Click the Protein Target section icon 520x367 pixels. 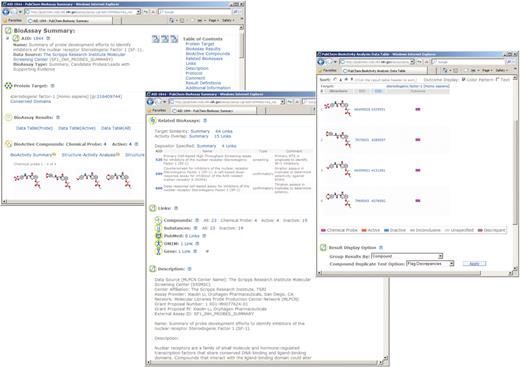tap(8, 86)
